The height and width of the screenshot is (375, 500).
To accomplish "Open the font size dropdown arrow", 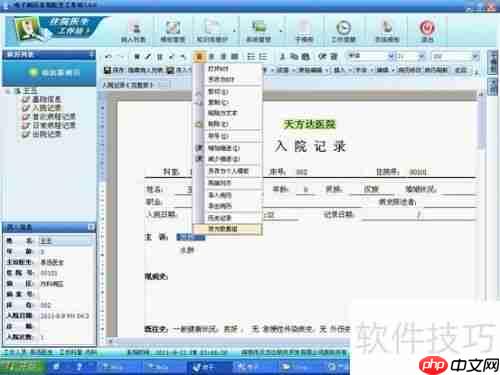I will coord(422,56).
